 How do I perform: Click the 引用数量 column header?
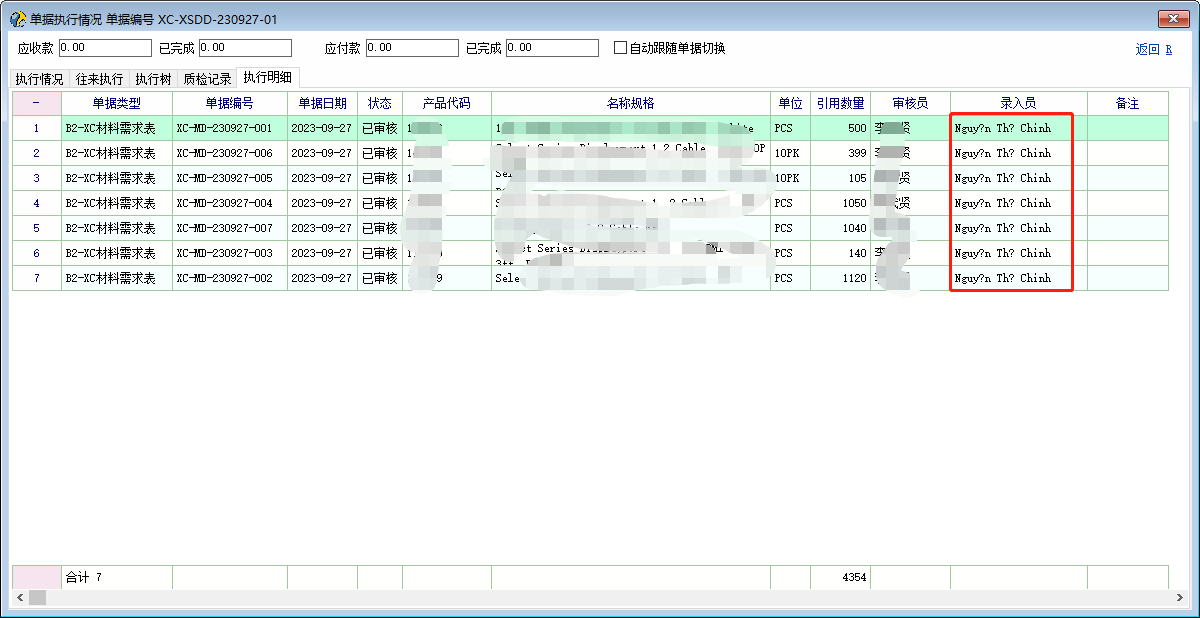[839, 103]
